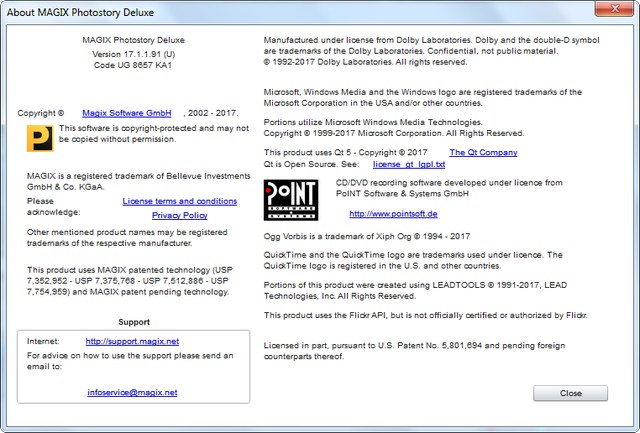Open The Qt Company link

click(x=484, y=152)
